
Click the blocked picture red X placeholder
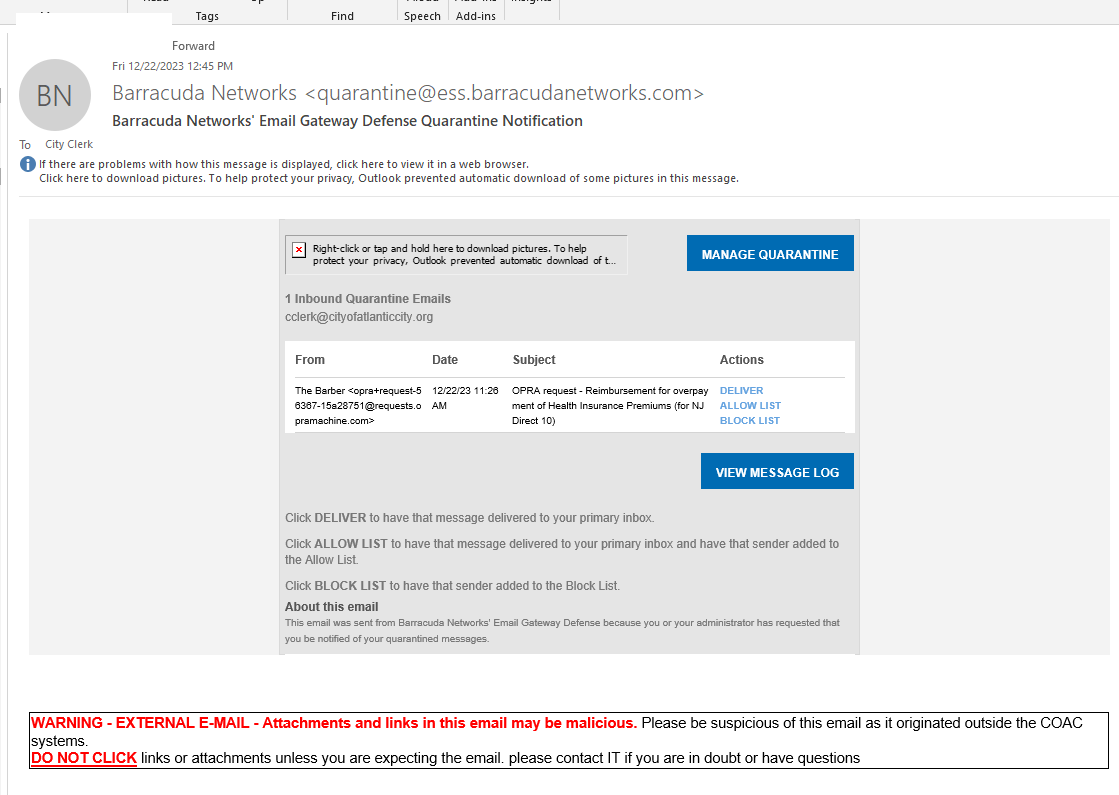pos(299,250)
